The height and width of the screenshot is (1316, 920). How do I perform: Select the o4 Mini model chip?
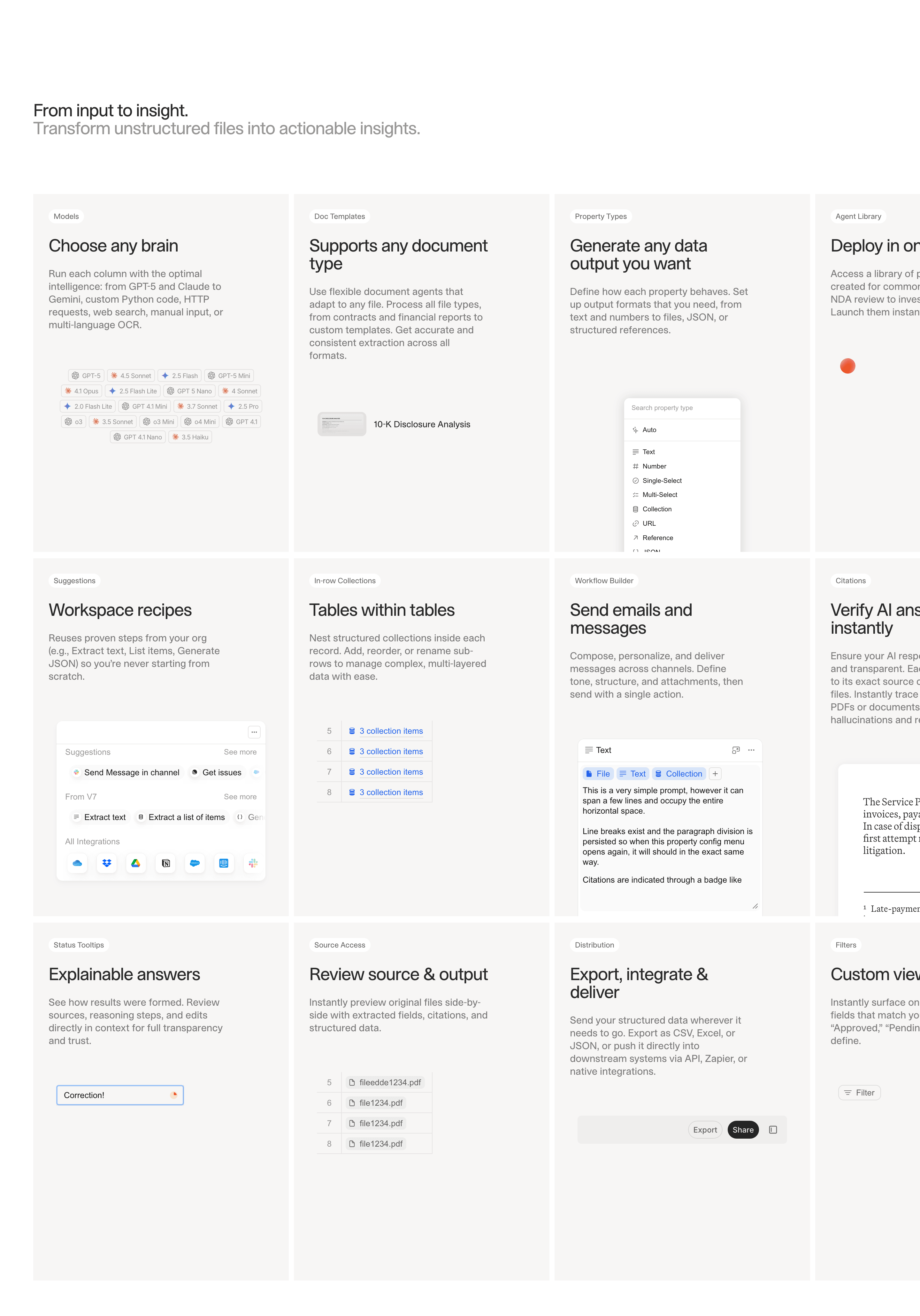200,422
